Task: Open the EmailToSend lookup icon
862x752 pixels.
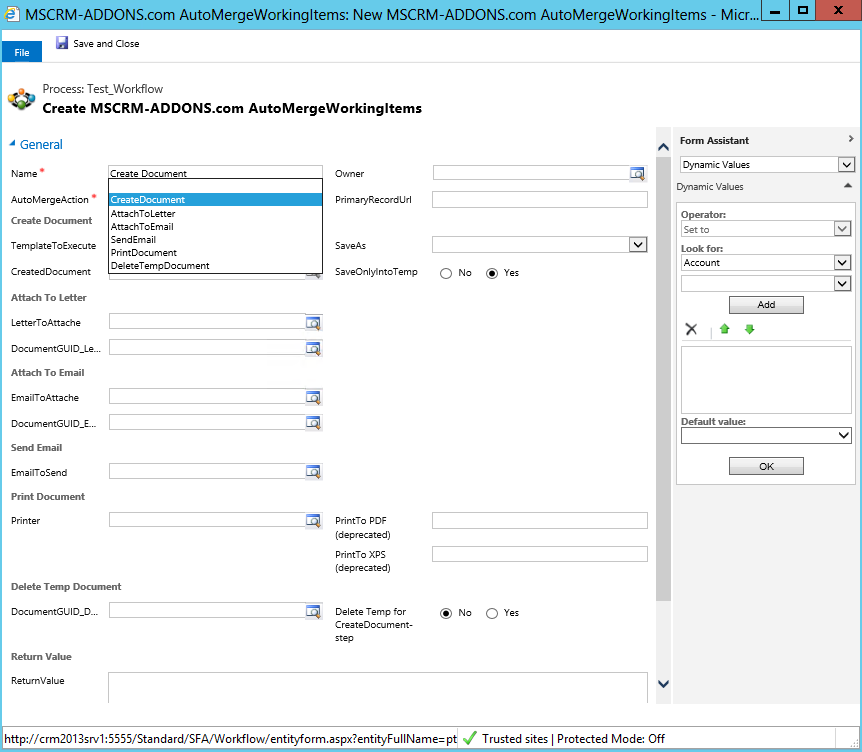Action: click(313, 472)
